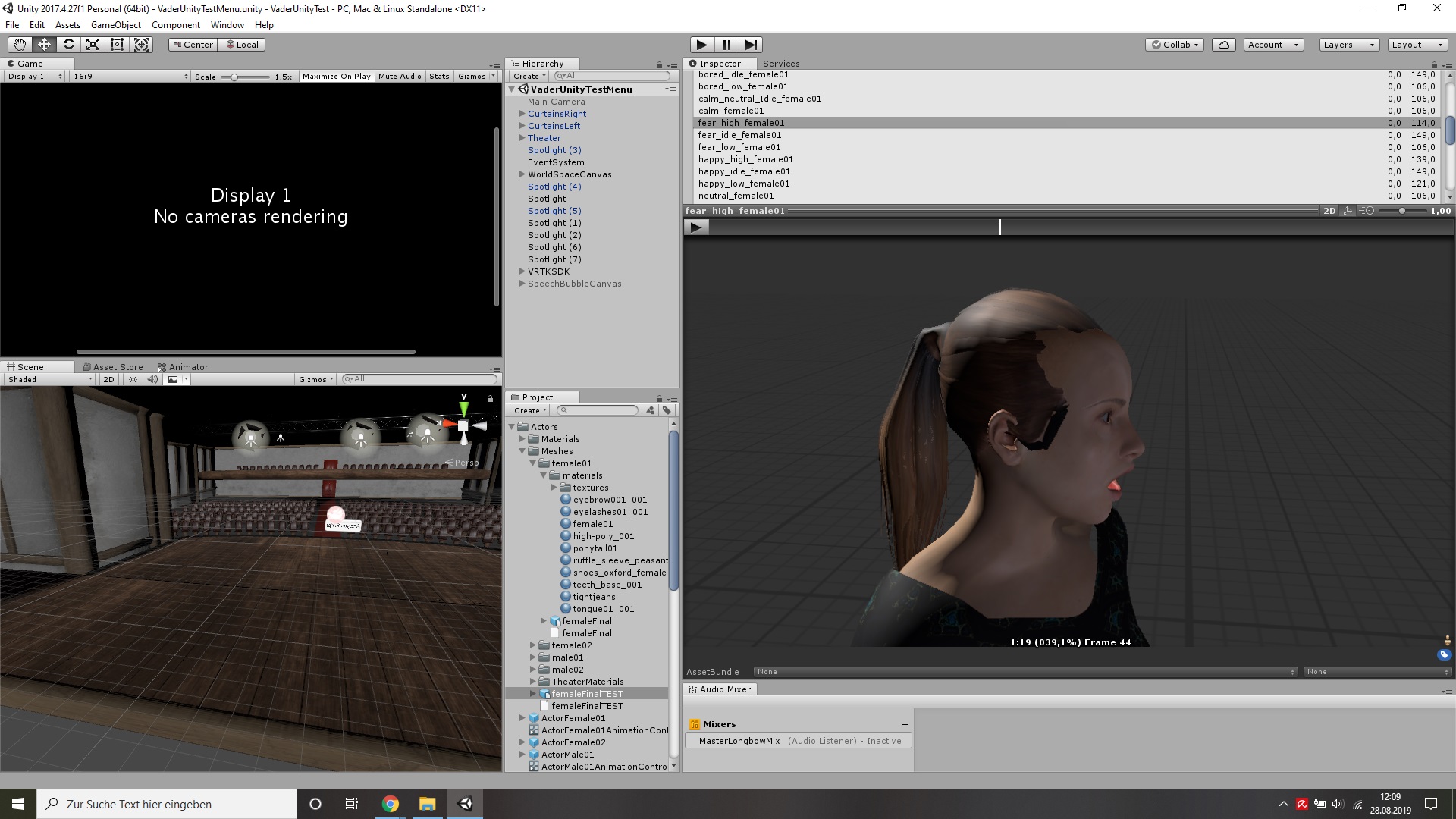Start Play mode with the Play button

(x=702, y=45)
